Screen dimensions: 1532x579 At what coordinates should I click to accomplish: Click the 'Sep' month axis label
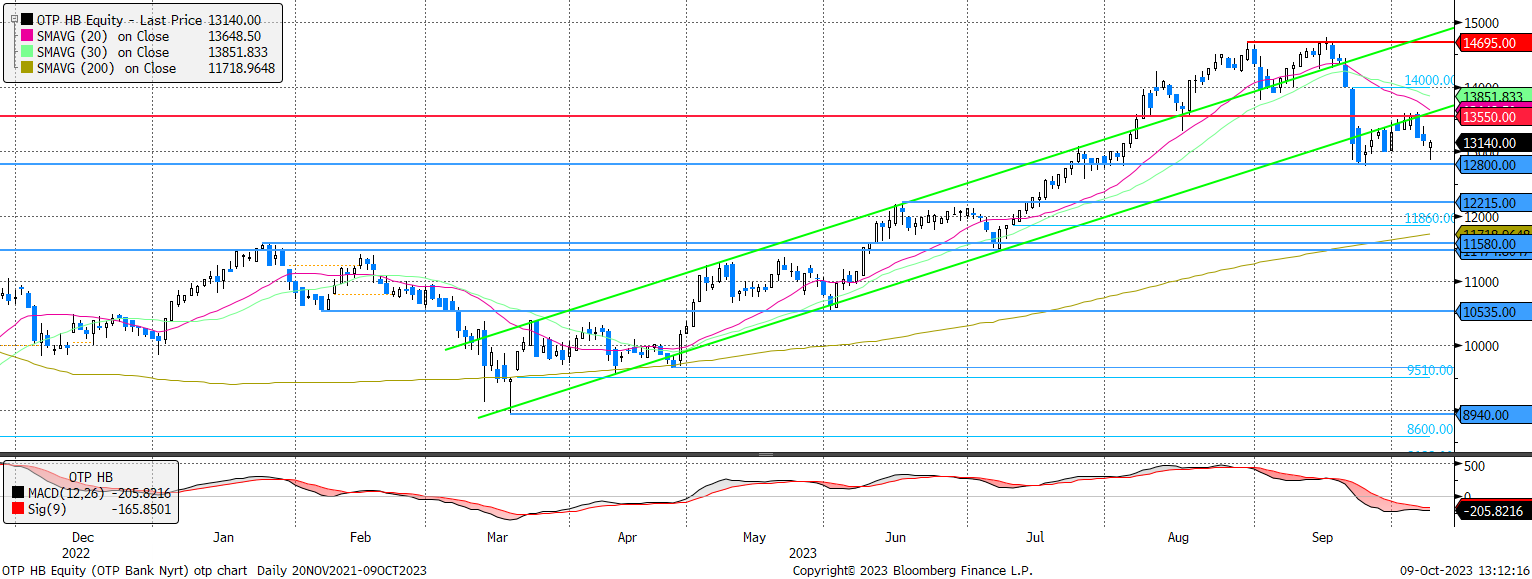click(1322, 538)
